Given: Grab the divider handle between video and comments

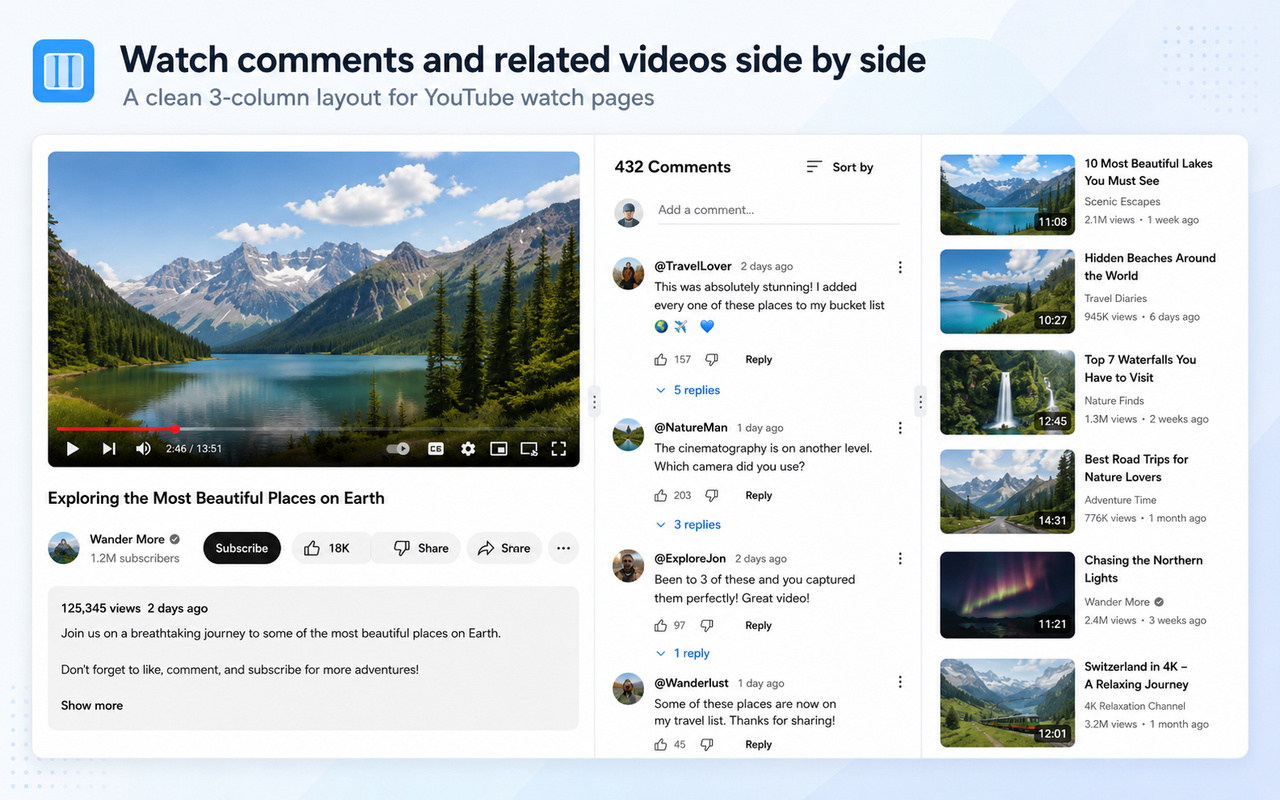Looking at the screenshot, I should click(594, 402).
